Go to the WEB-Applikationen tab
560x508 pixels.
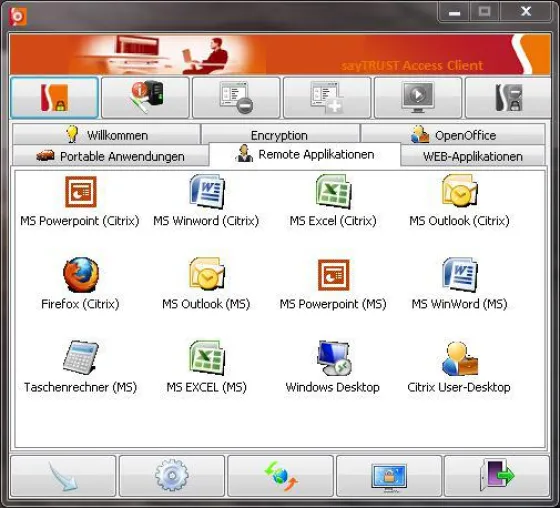[x=472, y=156]
